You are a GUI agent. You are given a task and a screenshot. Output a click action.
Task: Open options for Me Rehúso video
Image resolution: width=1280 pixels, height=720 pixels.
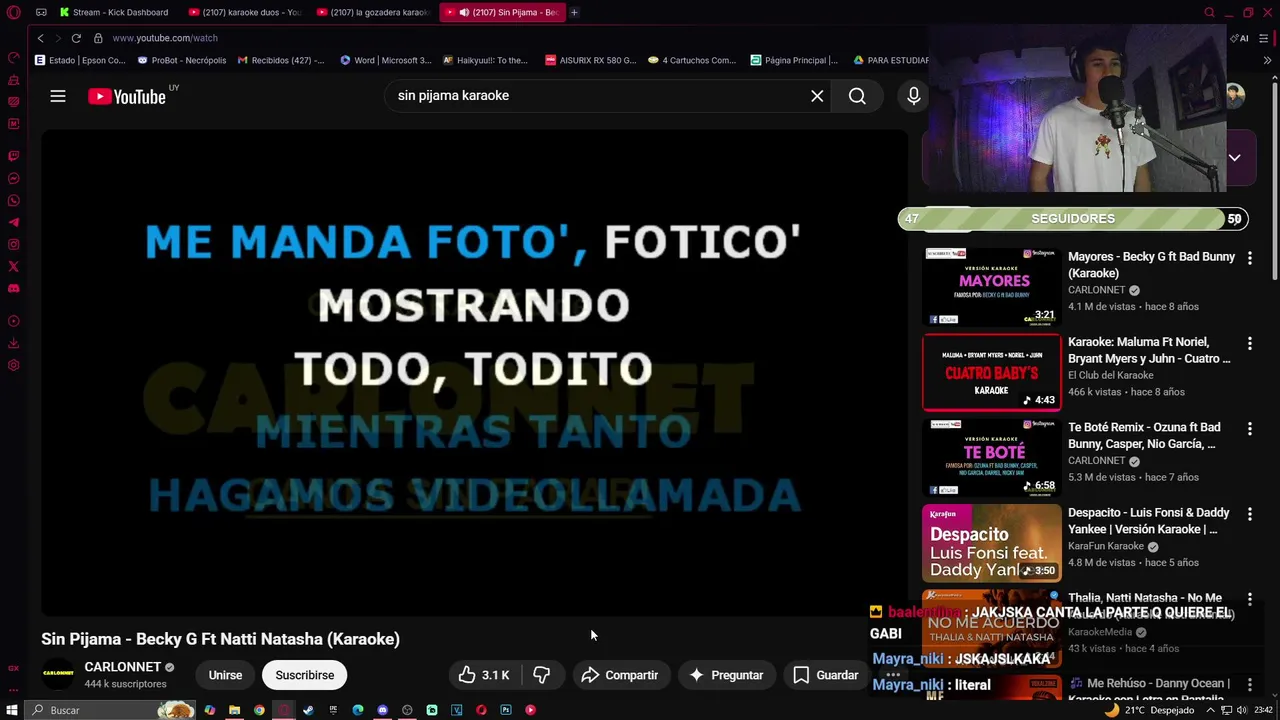(x=1249, y=685)
